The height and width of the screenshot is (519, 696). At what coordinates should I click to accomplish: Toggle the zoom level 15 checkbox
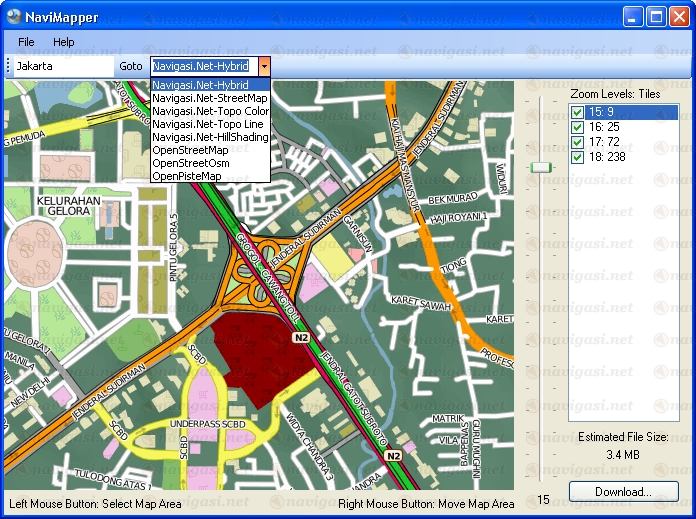(x=577, y=112)
